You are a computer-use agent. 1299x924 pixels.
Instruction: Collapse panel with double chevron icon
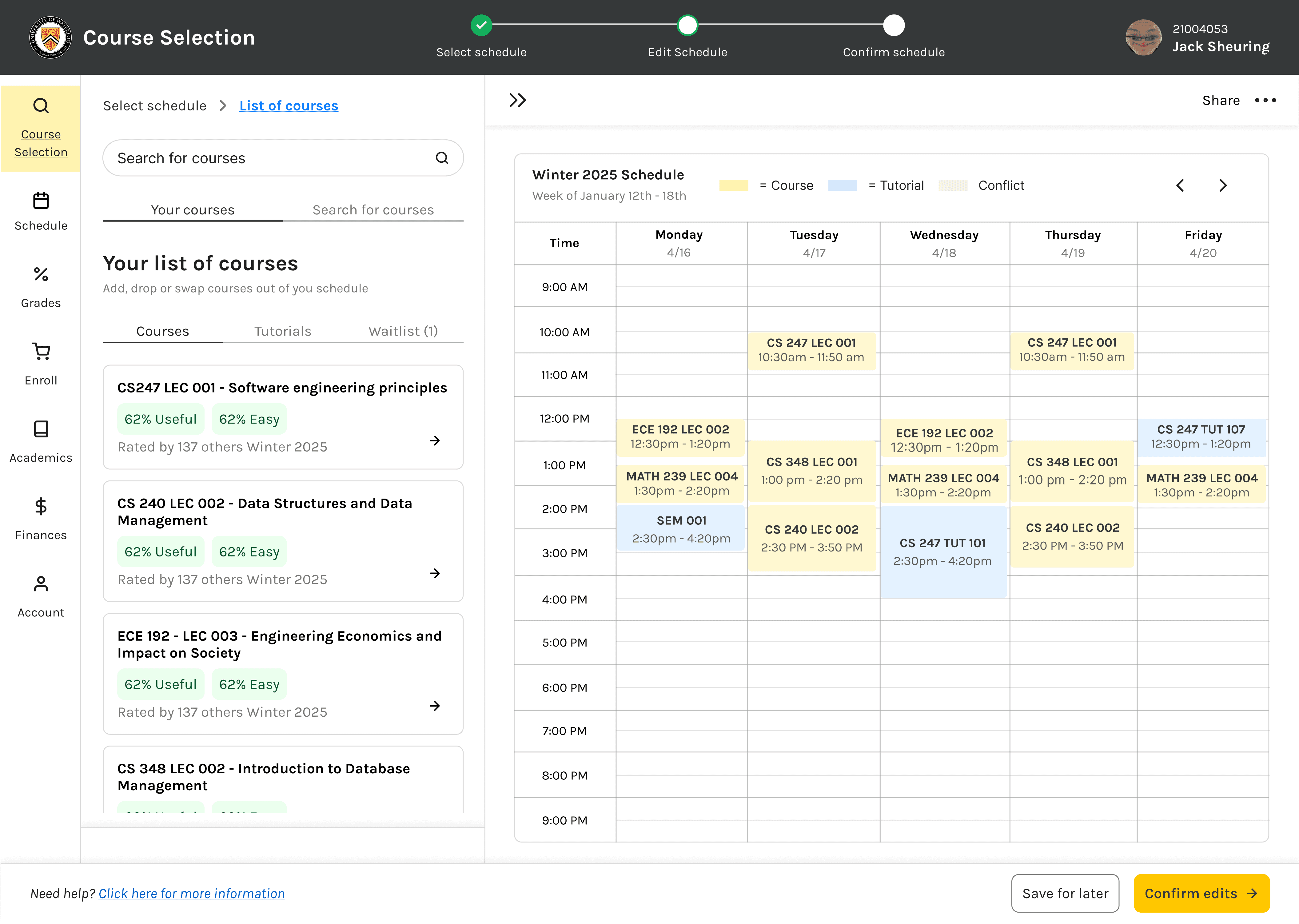(x=517, y=101)
